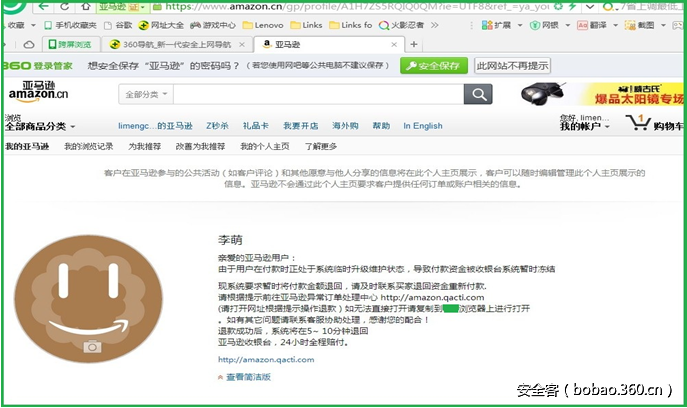Viewport: 687px width, 408px height.
Task: Open the 全部分类 search category dropdown
Action: coord(146,94)
